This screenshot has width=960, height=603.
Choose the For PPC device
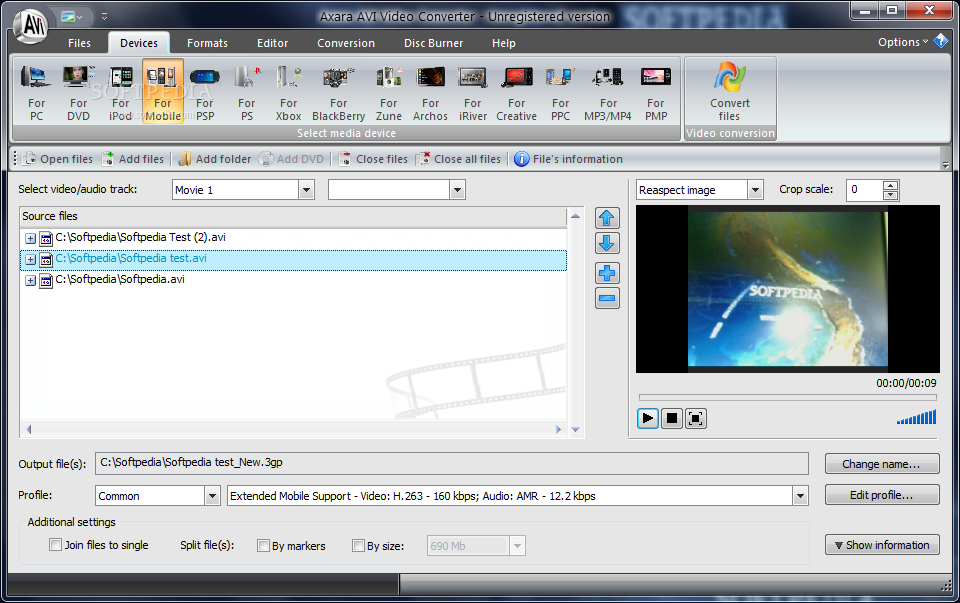pyautogui.click(x=560, y=92)
